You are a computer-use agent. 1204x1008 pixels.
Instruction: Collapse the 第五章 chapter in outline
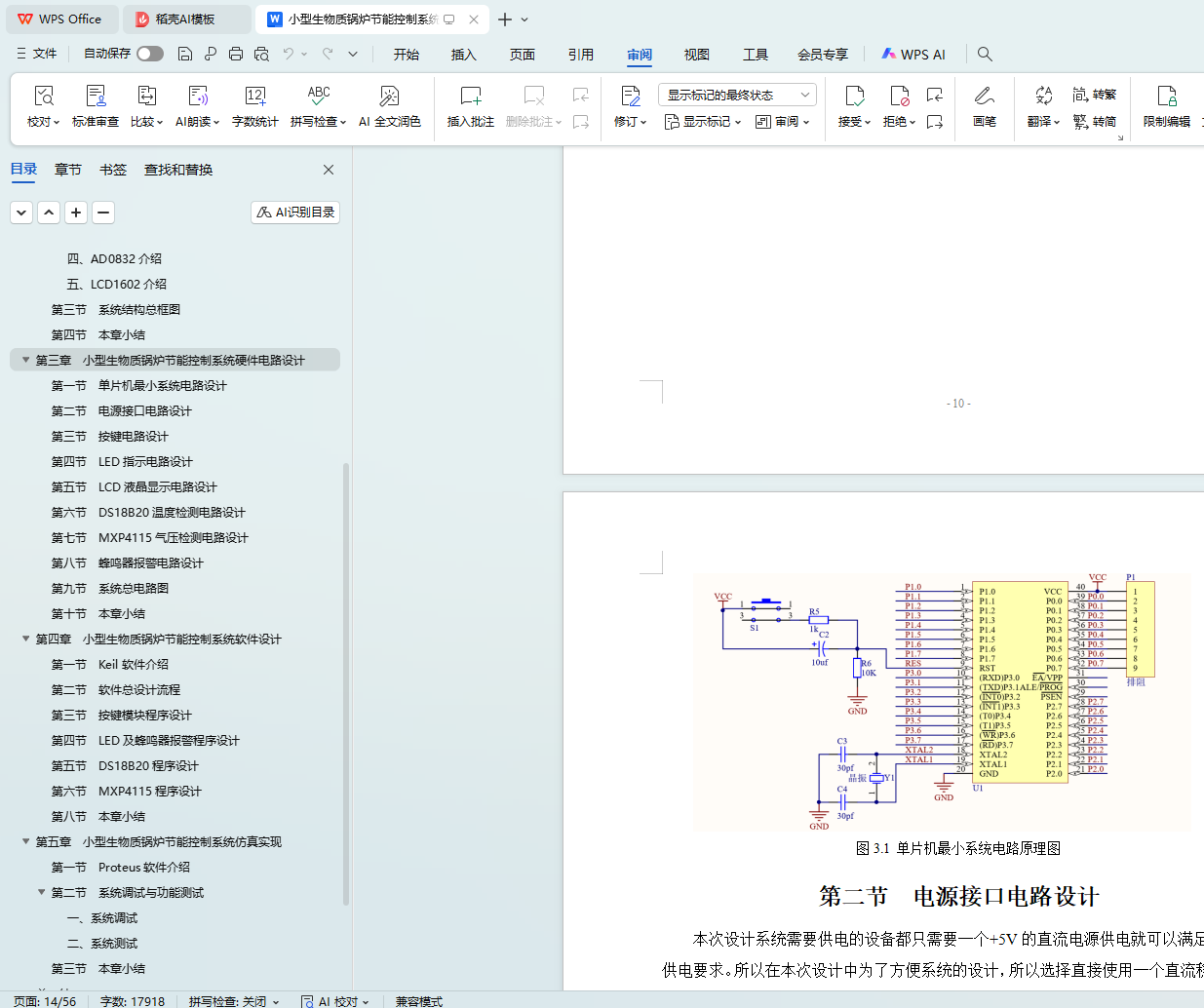[x=26, y=841]
